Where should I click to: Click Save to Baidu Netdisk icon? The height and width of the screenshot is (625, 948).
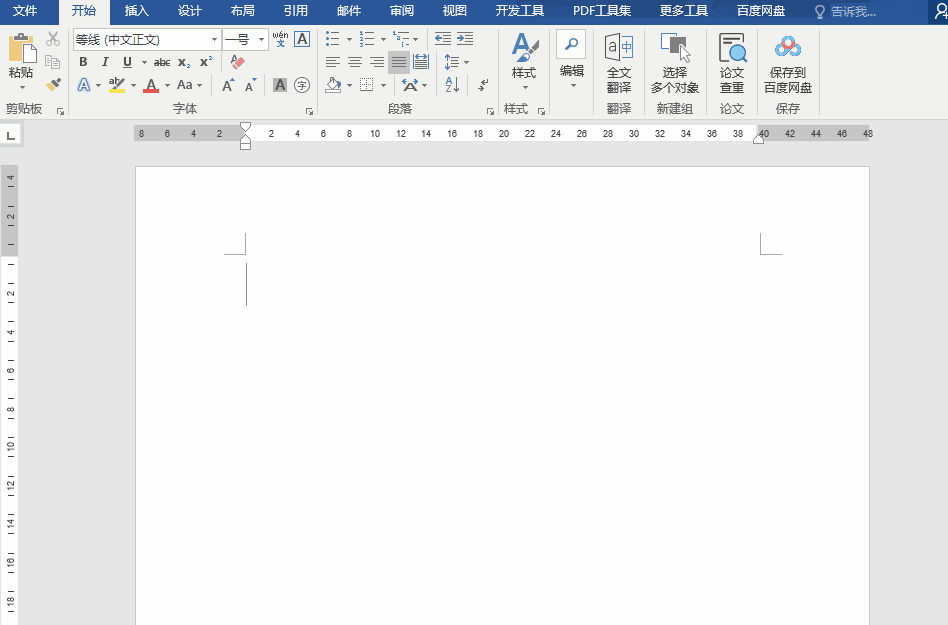(788, 63)
